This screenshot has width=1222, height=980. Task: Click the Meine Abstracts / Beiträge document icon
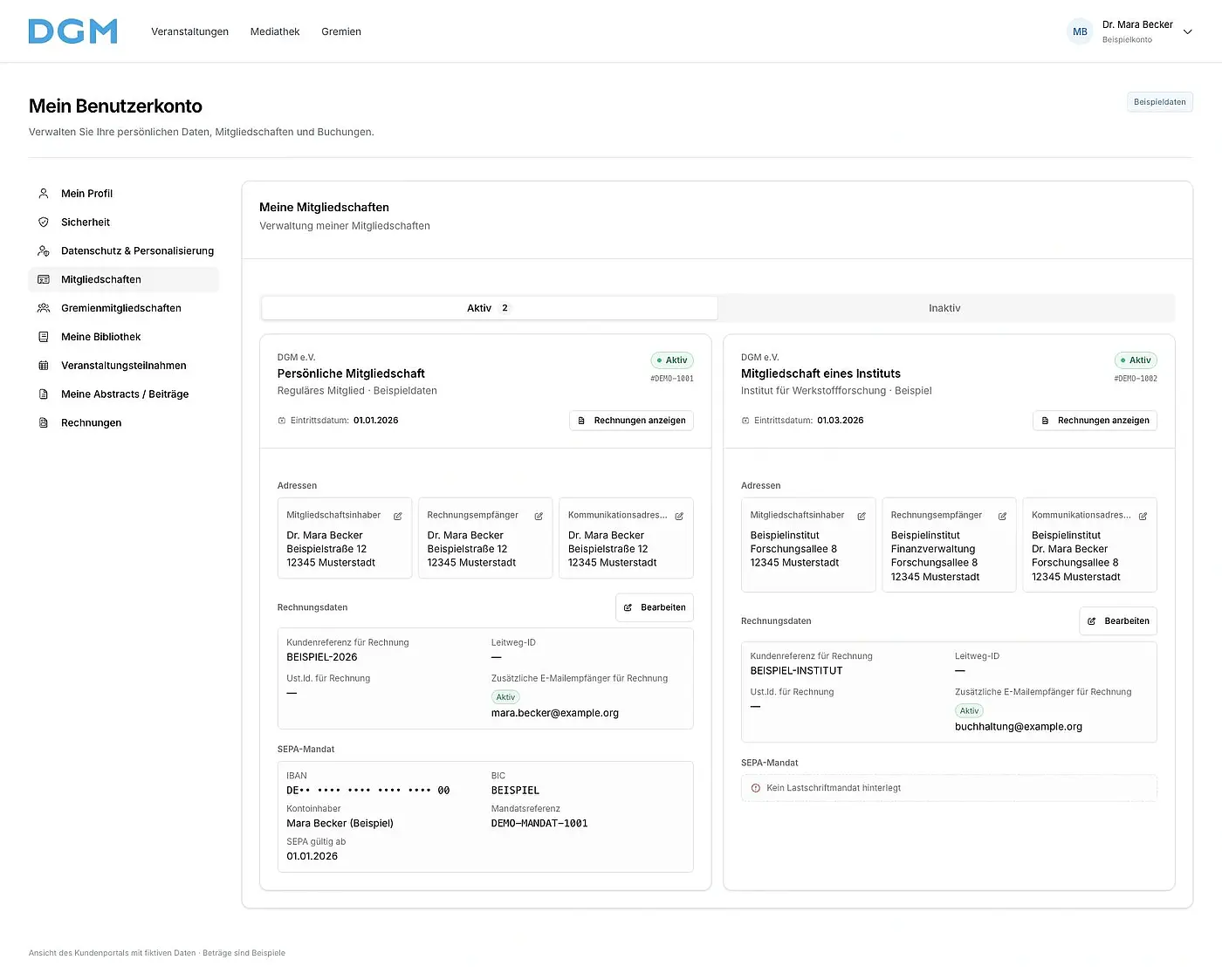coord(44,394)
